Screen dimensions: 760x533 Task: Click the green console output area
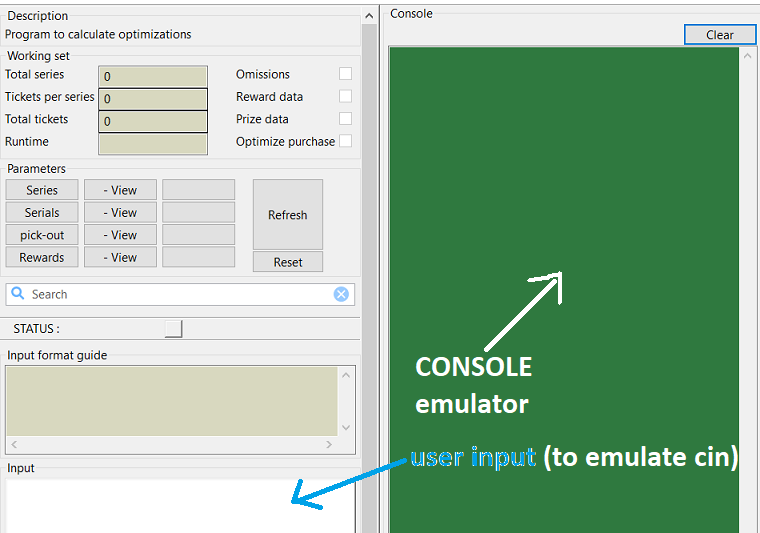point(564,290)
